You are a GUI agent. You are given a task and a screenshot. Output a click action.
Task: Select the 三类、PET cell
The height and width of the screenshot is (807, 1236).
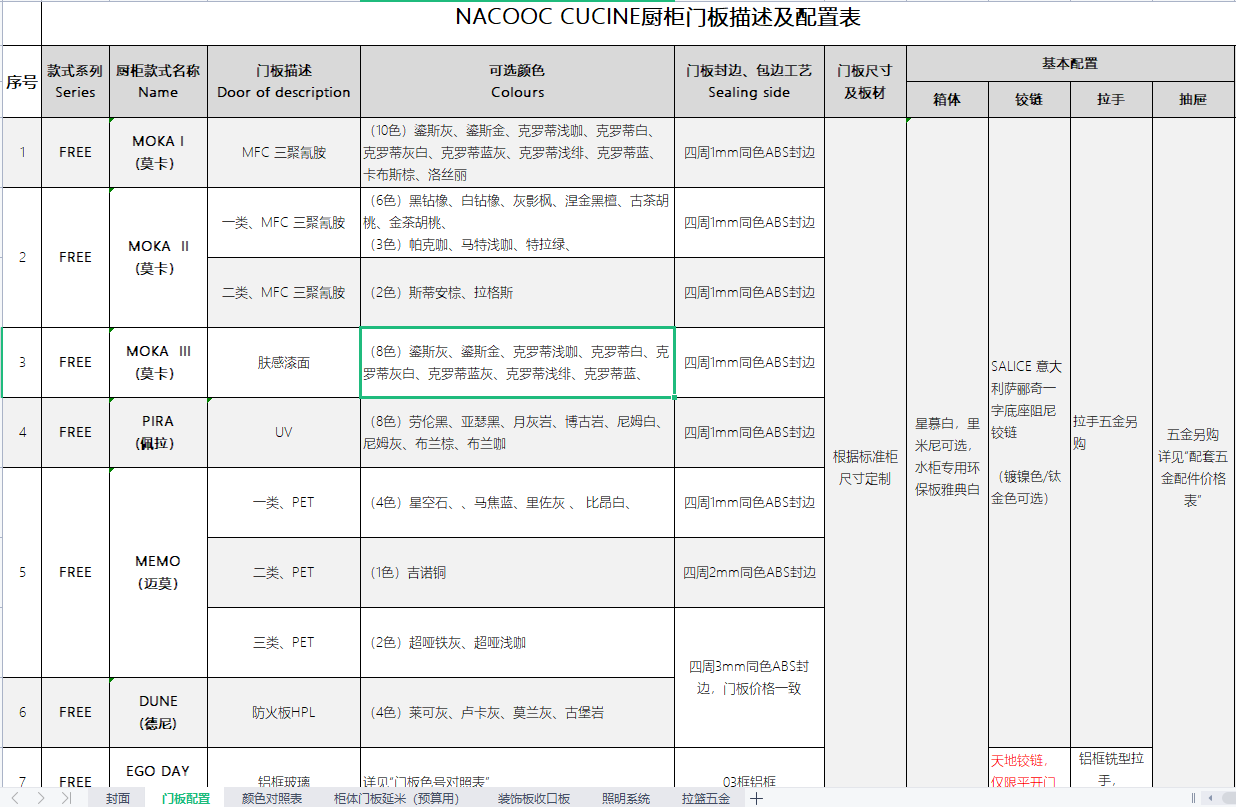pos(284,642)
